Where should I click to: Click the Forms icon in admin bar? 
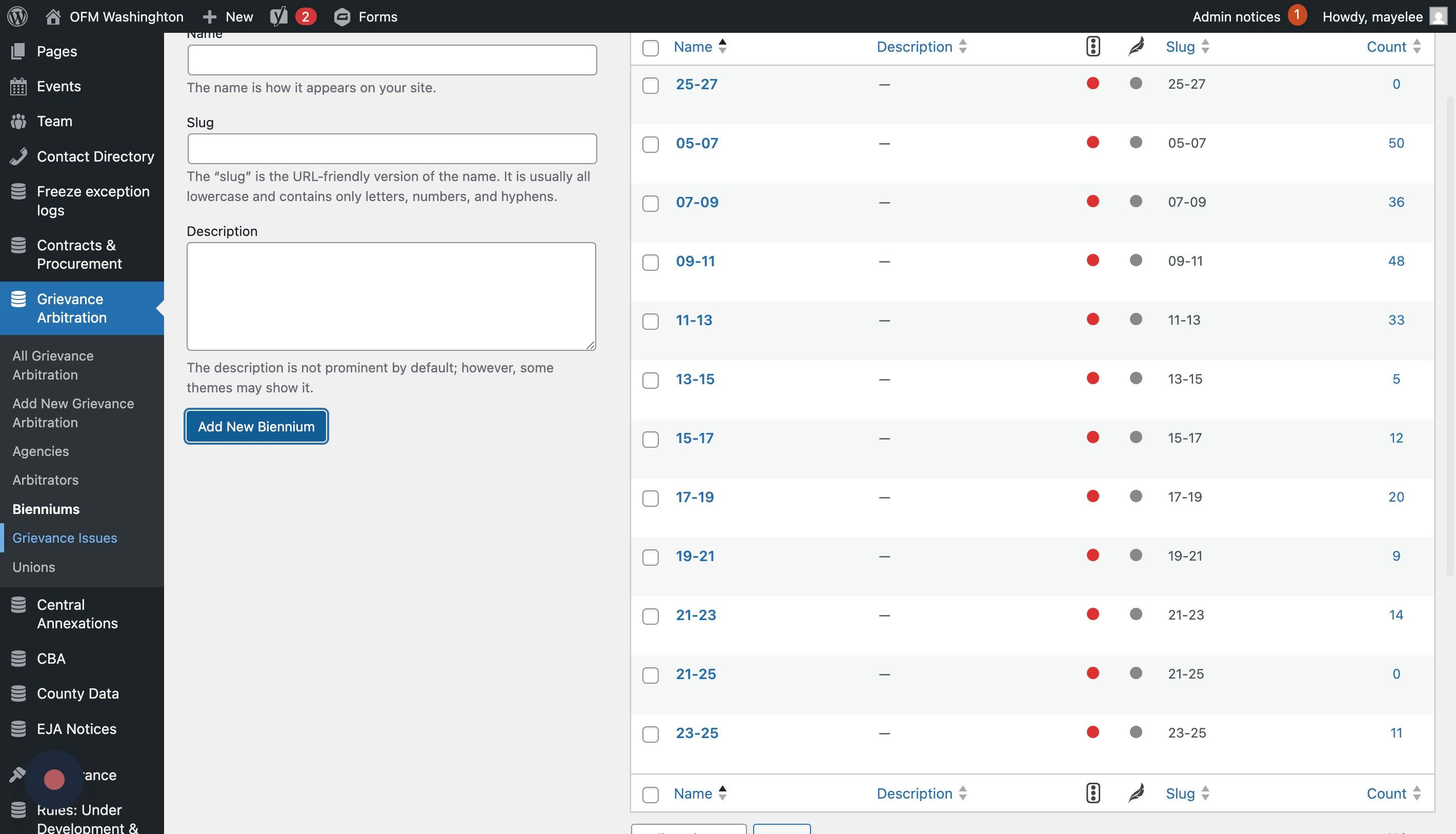(x=342, y=16)
